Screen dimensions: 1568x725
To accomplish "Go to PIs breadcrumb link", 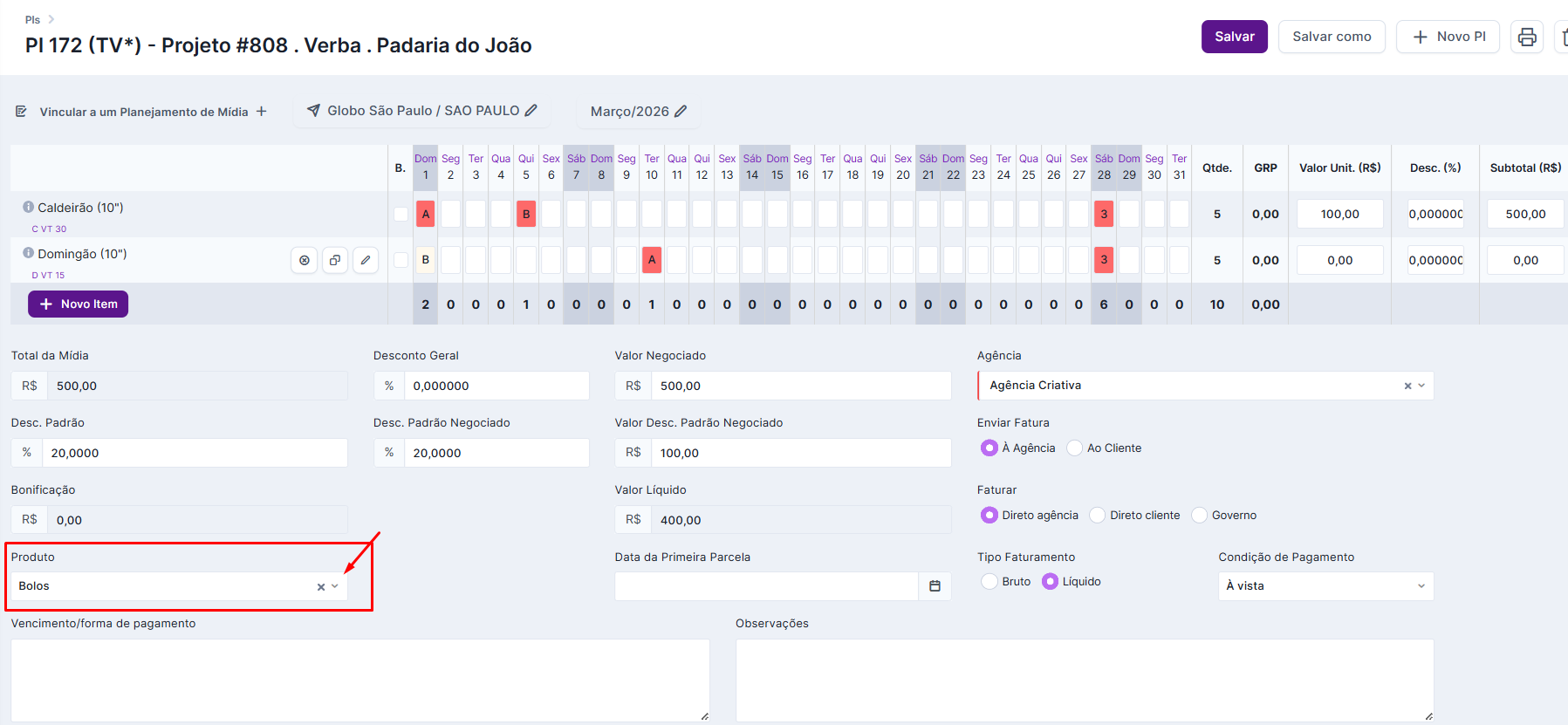I will [x=32, y=19].
